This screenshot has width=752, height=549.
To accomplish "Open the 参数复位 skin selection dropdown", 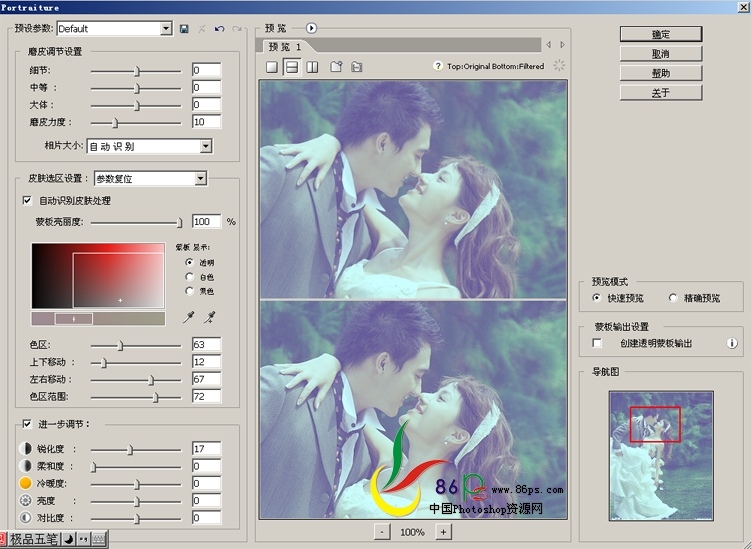I will click(200, 178).
